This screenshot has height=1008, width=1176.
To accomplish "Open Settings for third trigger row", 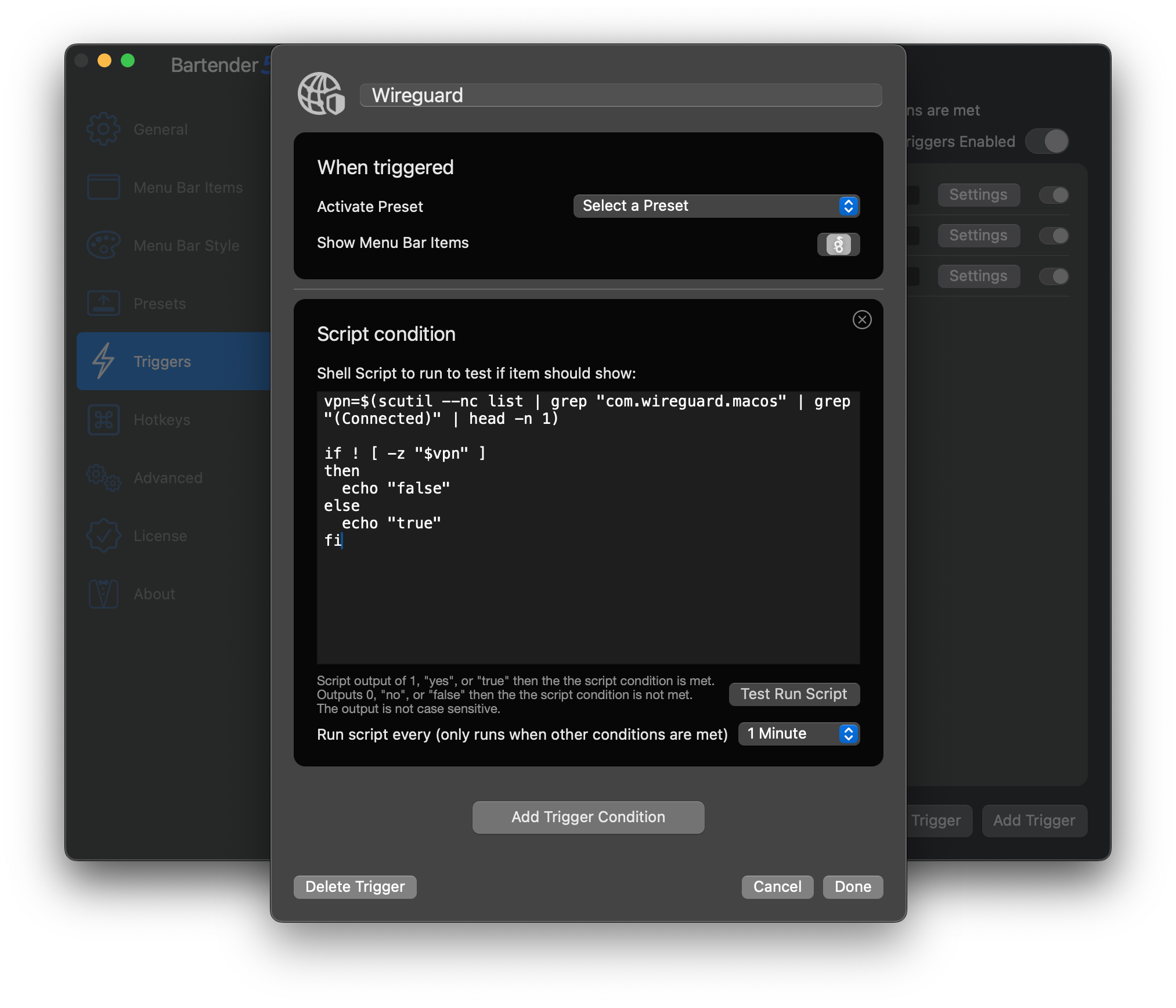I will [x=979, y=276].
